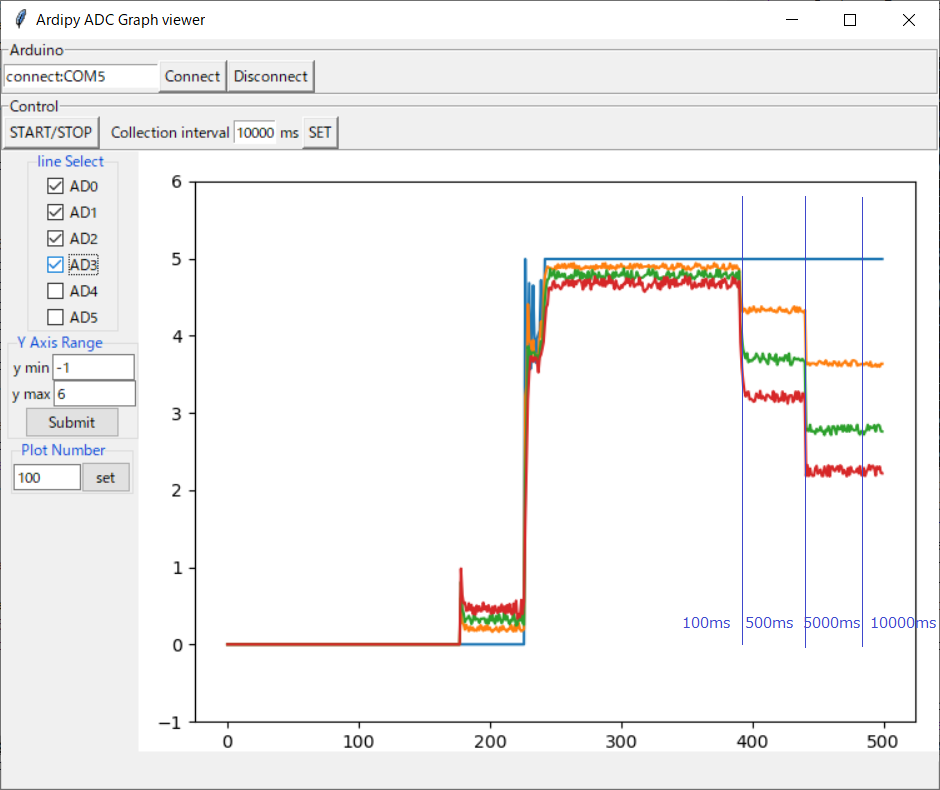Image resolution: width=940 pixels, height=790 pixels.
Task: Uncheck the AD1 line
Action: [x=55, y=212]
